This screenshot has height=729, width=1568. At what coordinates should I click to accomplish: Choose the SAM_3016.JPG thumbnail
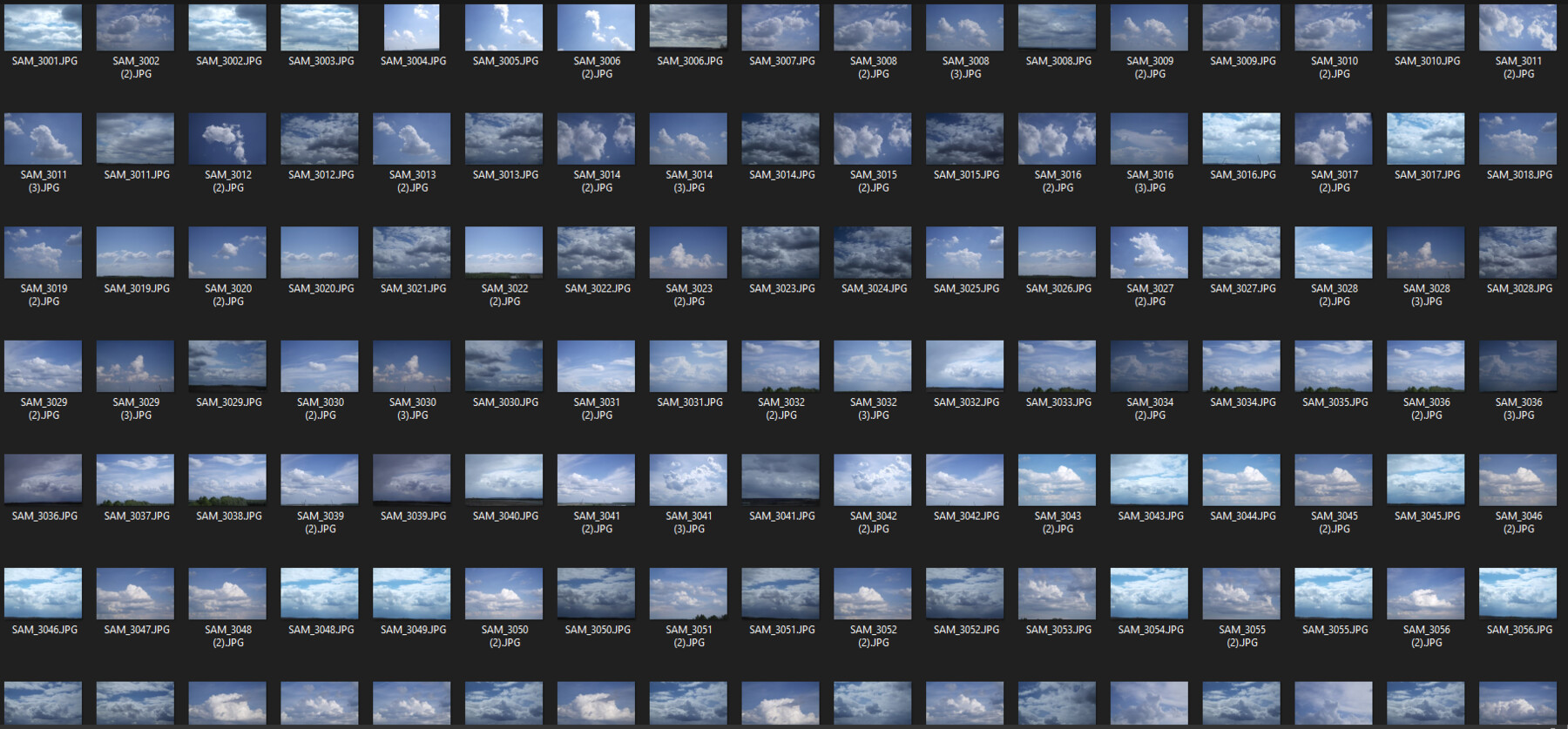(1241, 139)
